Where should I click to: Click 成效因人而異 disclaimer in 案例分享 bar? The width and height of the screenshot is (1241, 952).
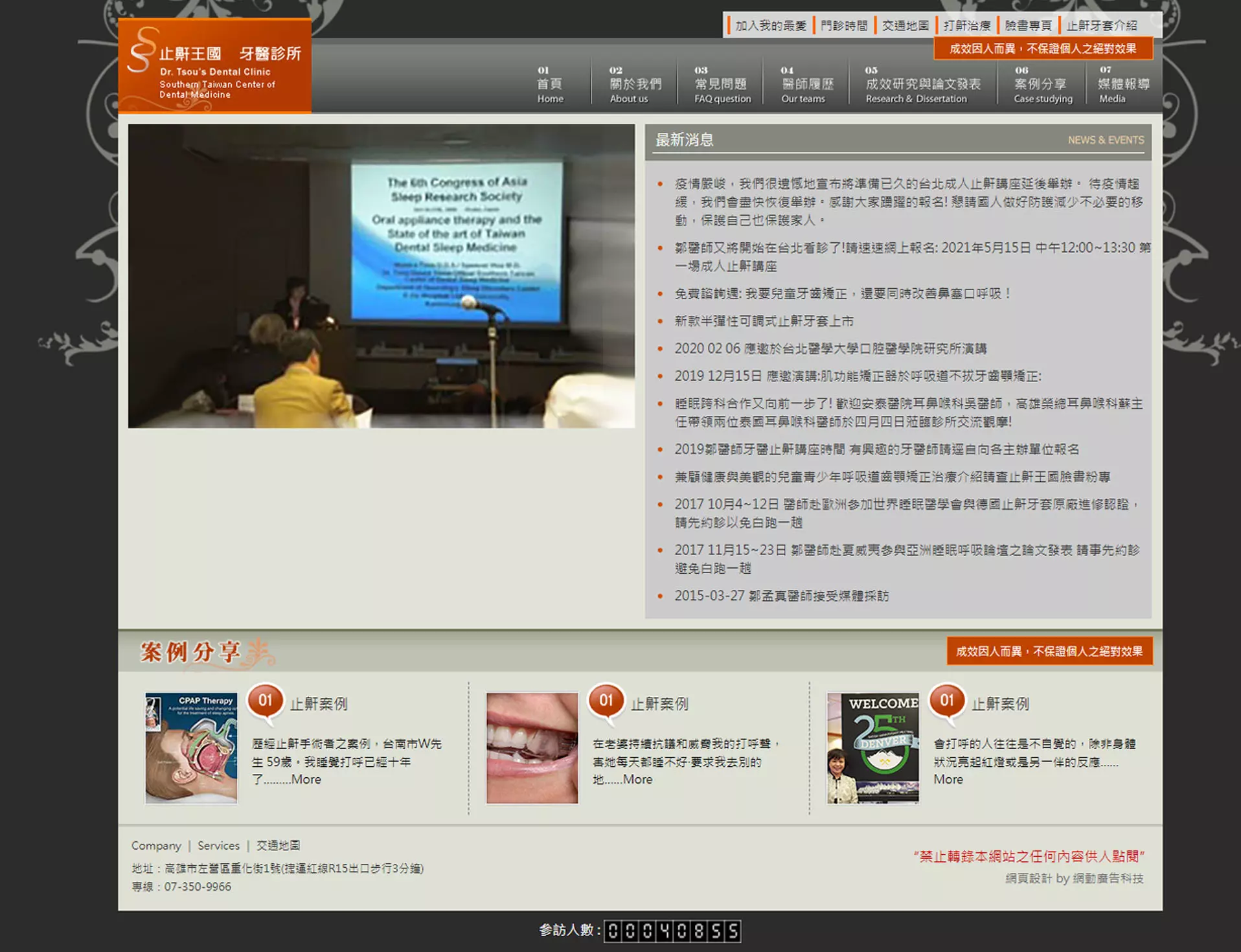coord(1049,652)
